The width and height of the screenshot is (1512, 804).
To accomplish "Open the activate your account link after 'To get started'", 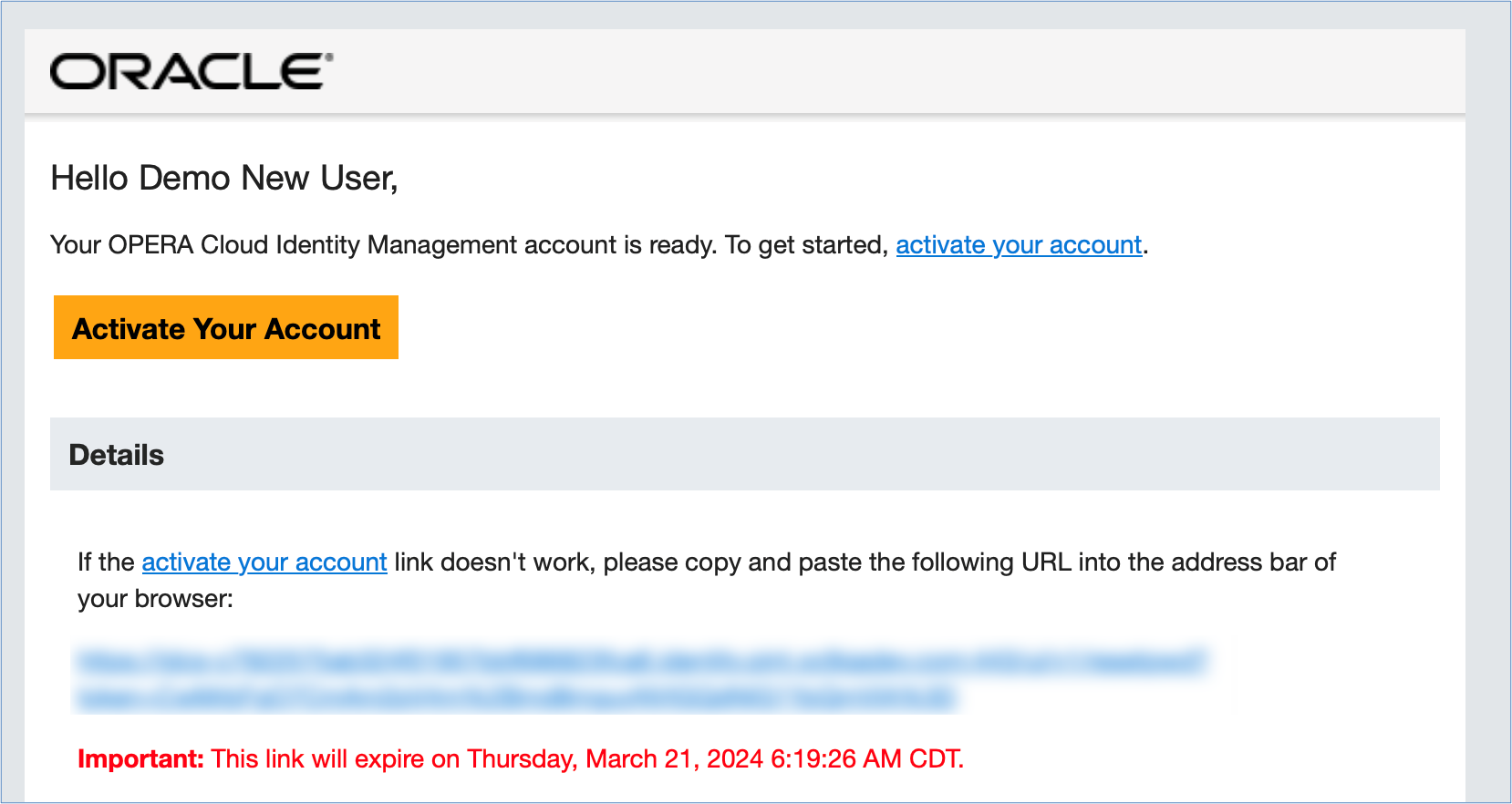I will 1019,245.
